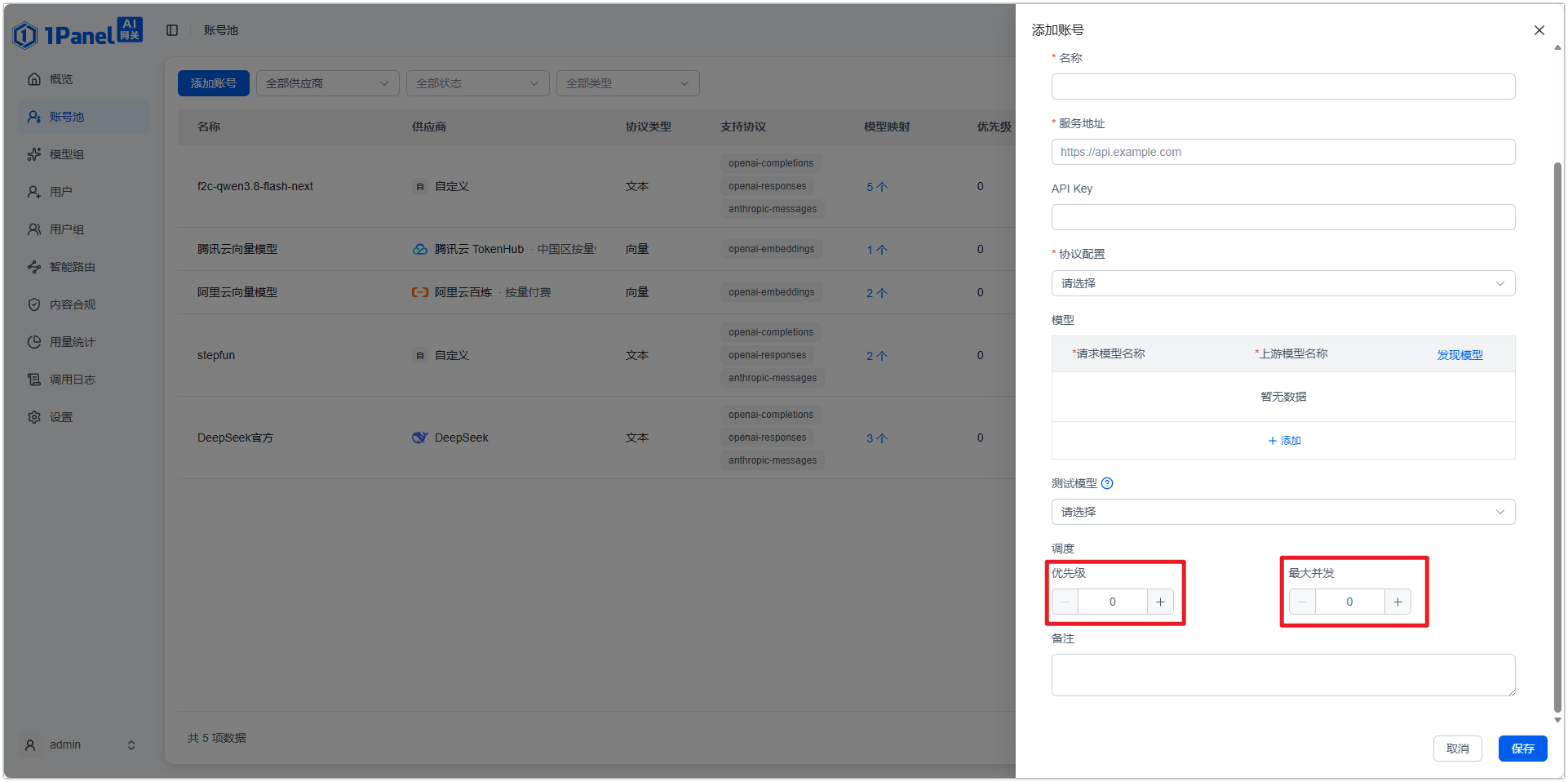Open the 概览 overview page icon
This screenshot has height=782, width=1568.
pyautogui.click(x=34, y=79)
